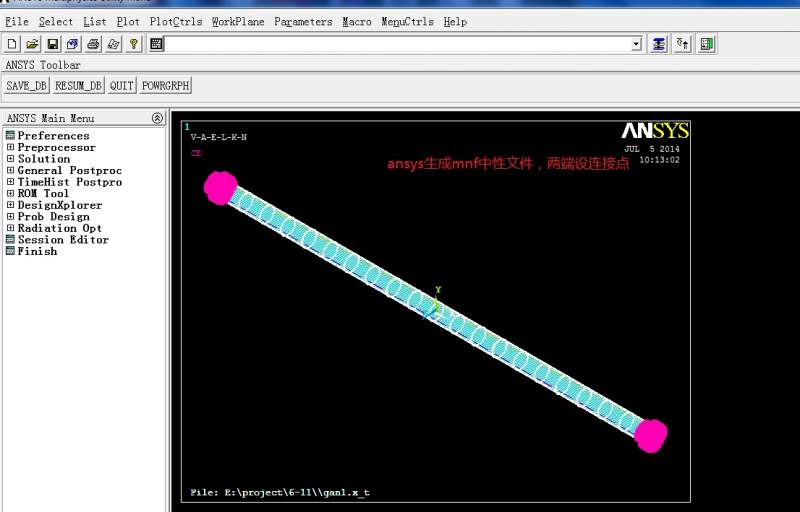Click the Preprocessor label
Screen dimensions: 800x512
click(x=57, y=147)
